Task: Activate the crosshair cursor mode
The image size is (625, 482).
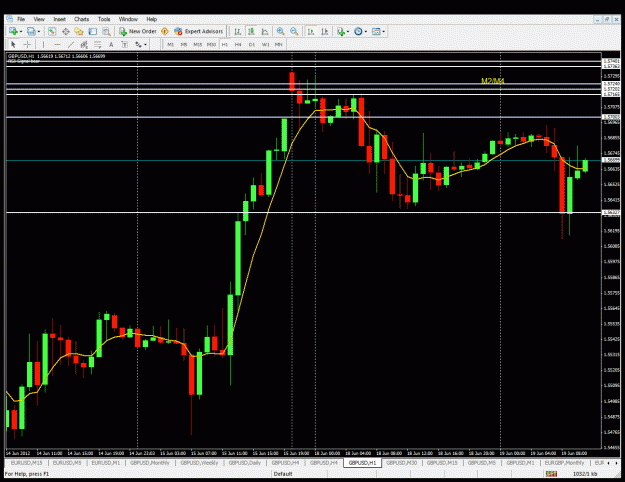Action: [27, 45]
